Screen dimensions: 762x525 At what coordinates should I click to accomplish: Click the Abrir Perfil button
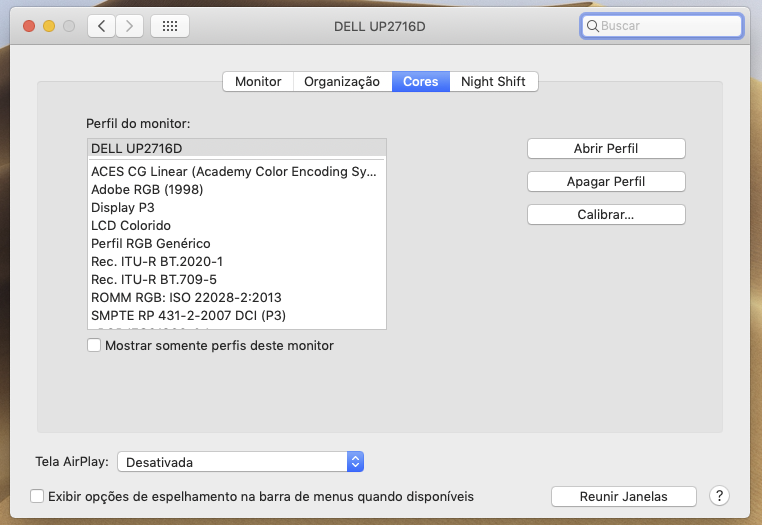[x=606, y=148]
